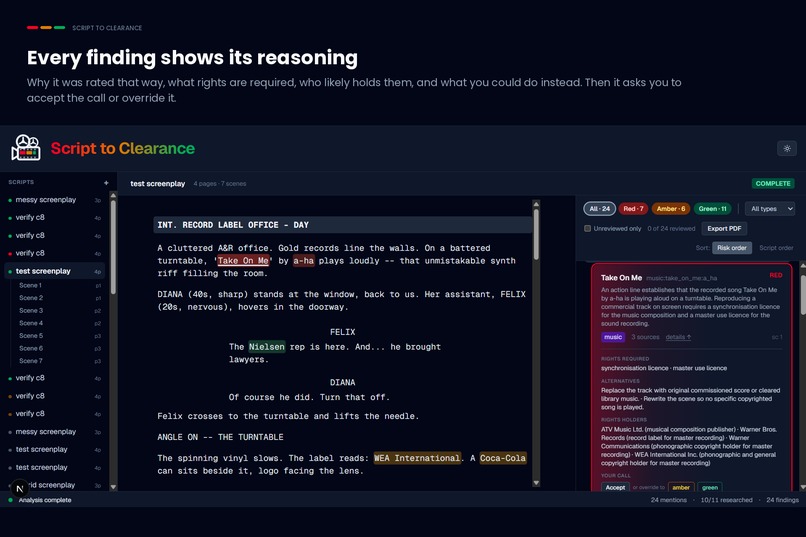806x537 pixels.
Task: Click findings panel scroll-up arrow
Action: coord(802,266)
